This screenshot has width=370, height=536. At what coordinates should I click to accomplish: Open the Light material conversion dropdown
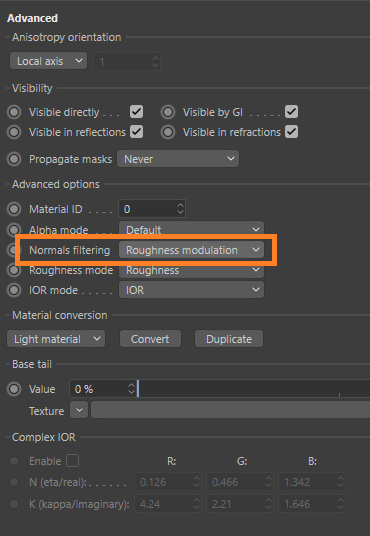[x=56, y=339]
